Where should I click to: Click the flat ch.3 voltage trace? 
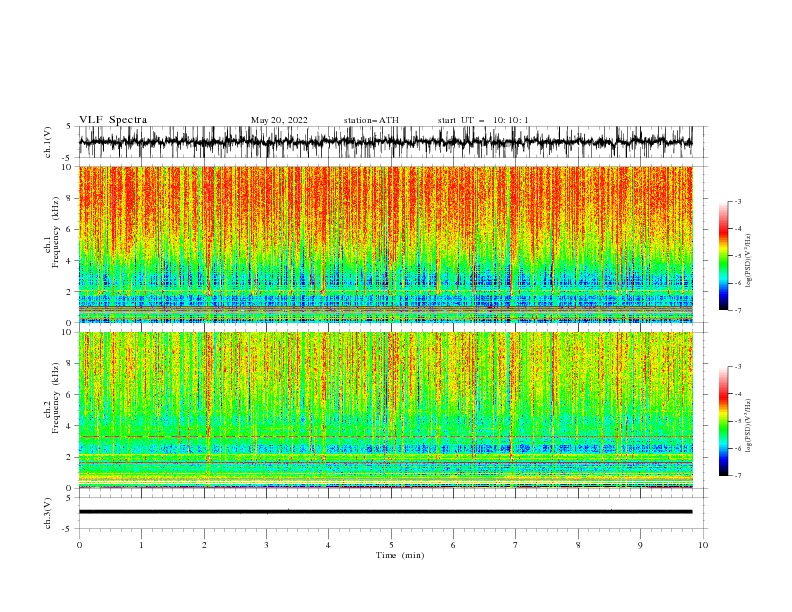point(385,512)
